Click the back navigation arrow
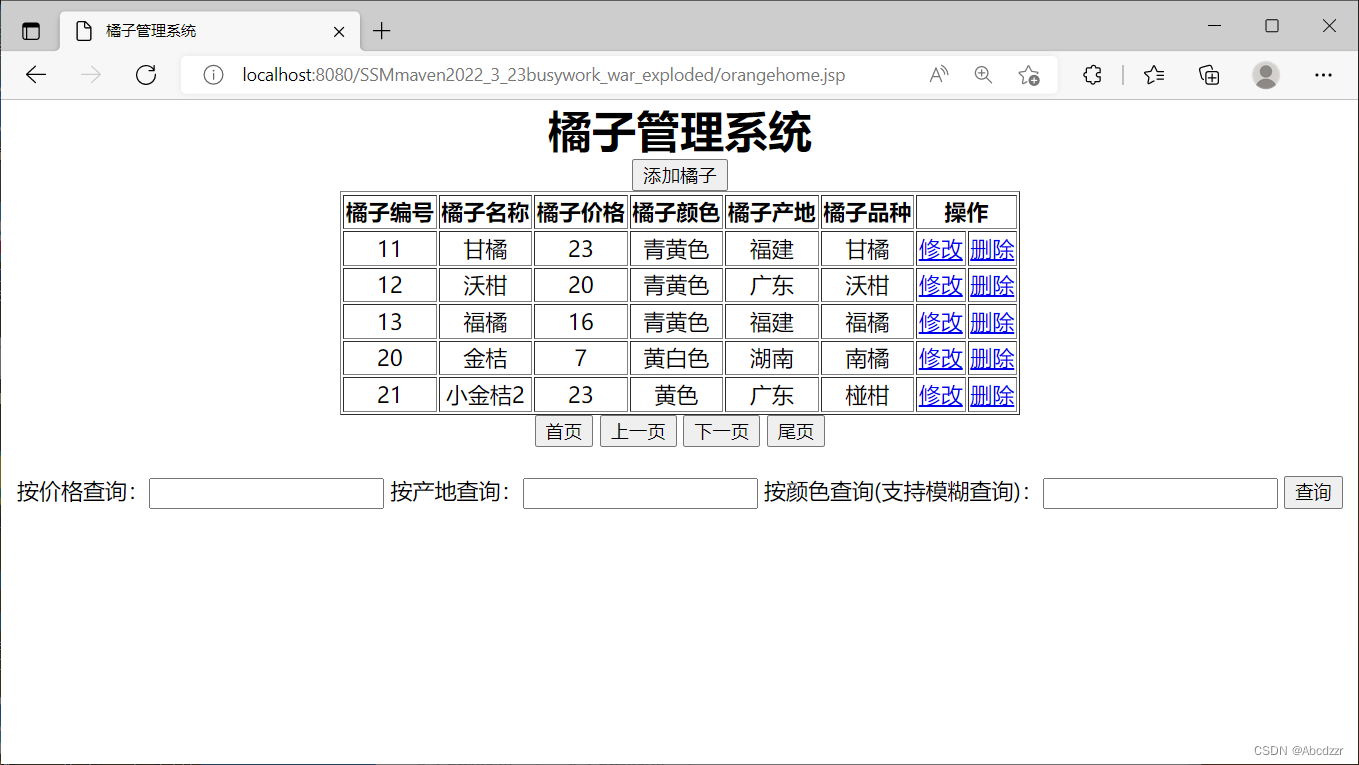 tap(36, 75)
